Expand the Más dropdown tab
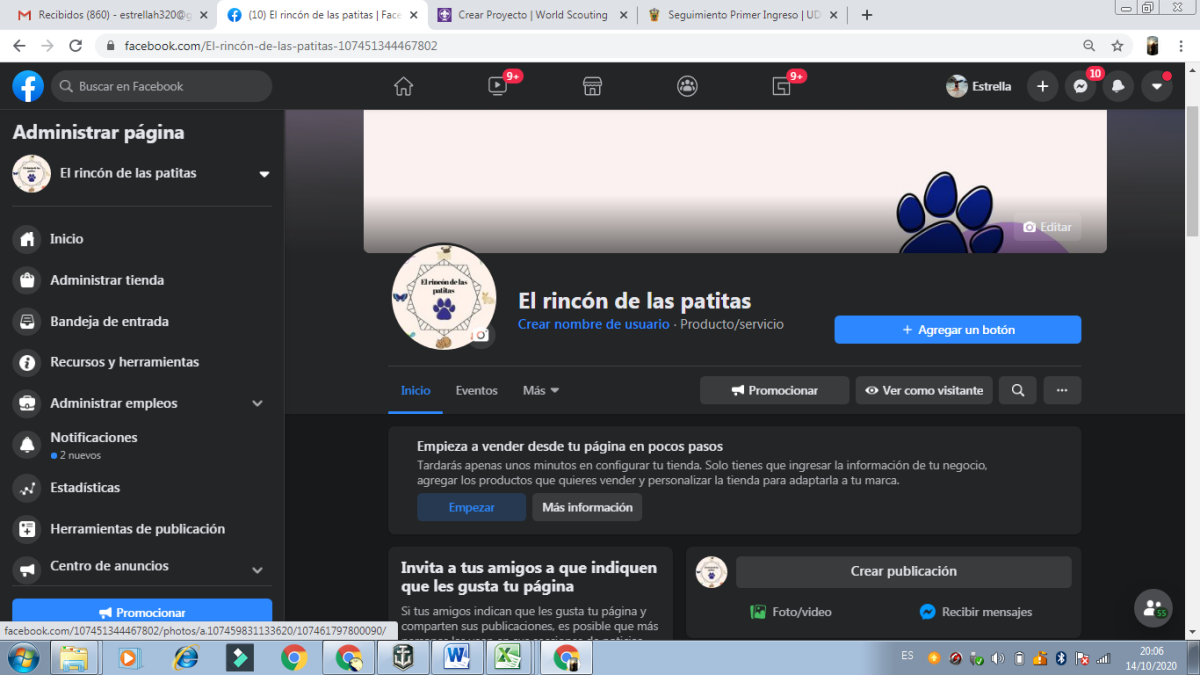 tap(541, 390)
